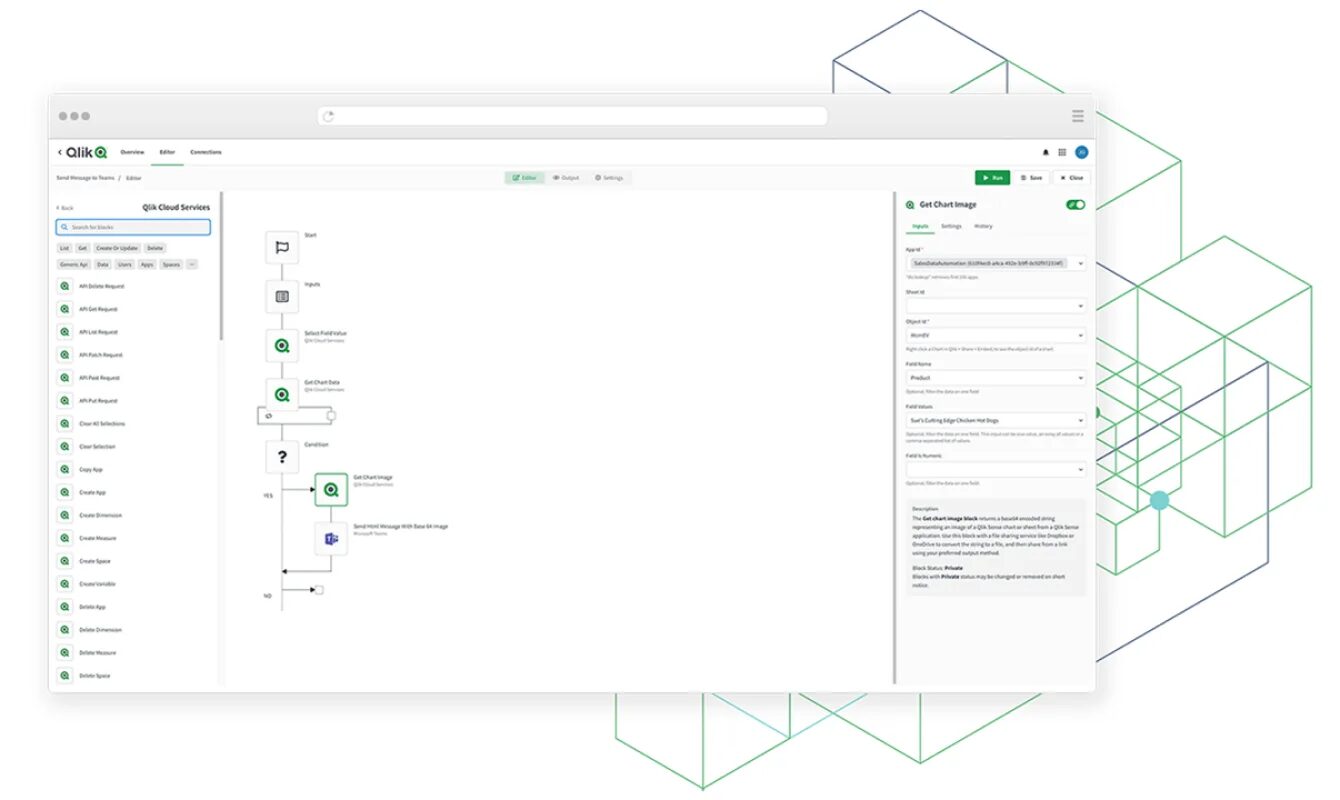Click the API Patch Request block icon
Image resolution: width=1340 pixels, height=800 pixels.
click(x=64, y=355)
